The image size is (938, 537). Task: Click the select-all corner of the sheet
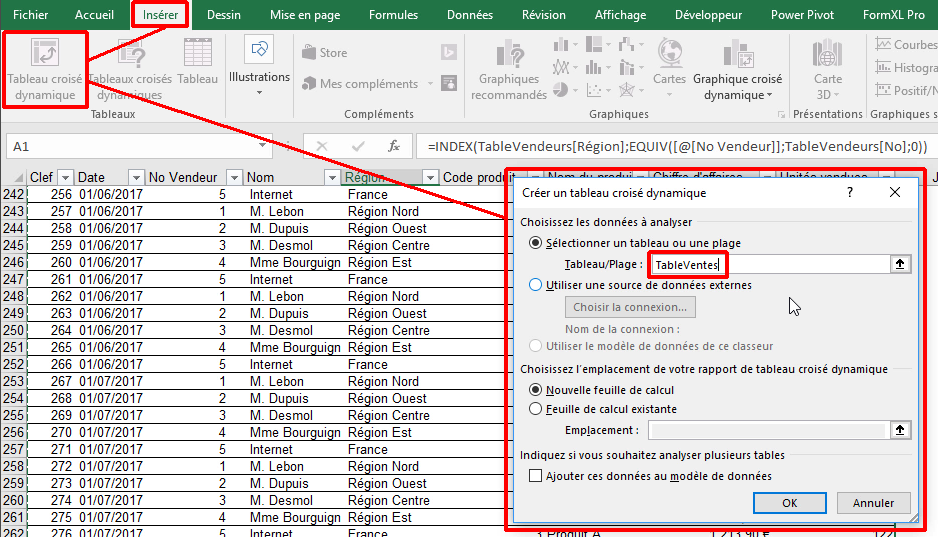click(17, 178)
